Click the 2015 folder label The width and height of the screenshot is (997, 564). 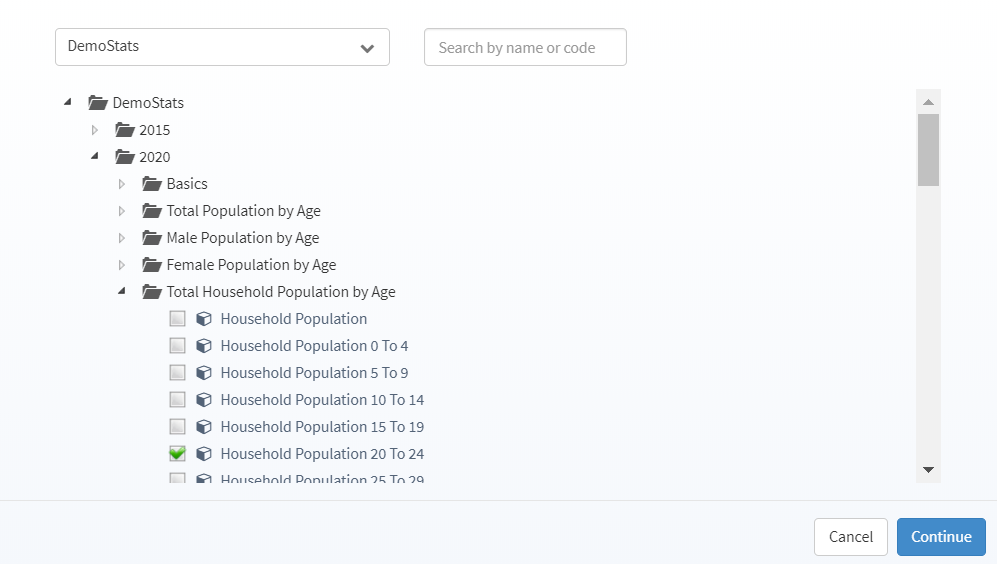[155, 130]
